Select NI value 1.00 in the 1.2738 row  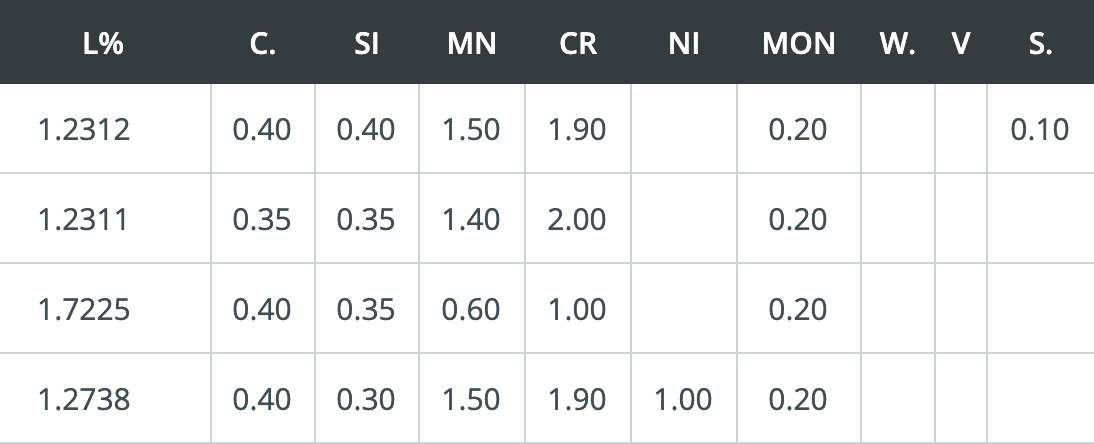click(683, 400)
